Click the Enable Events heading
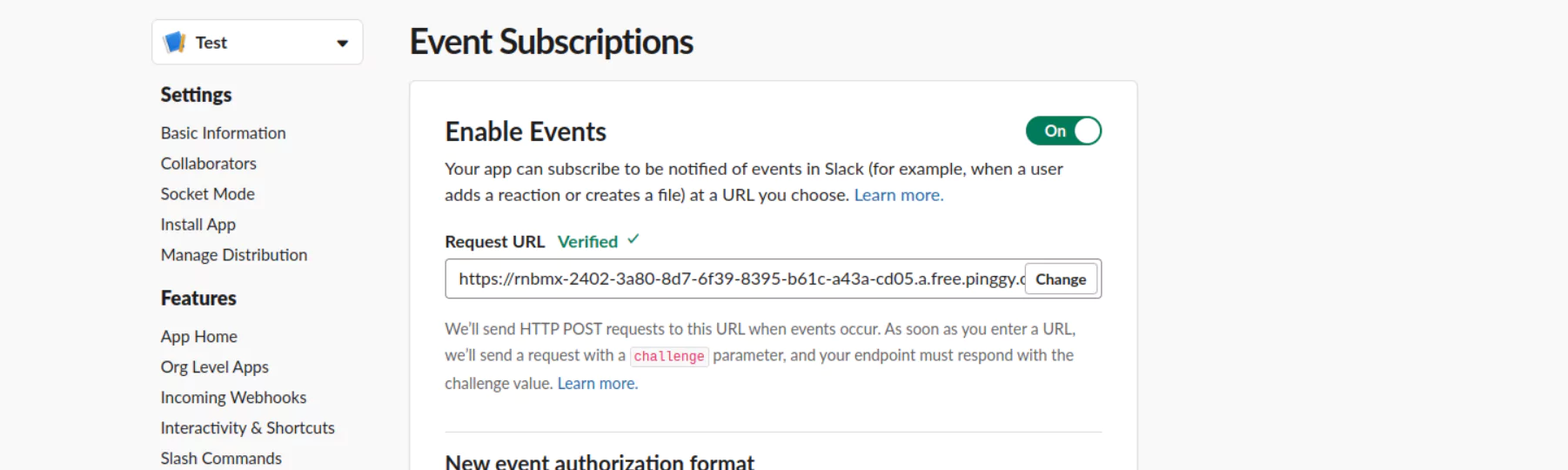The width and height of the screenshot is (1568, 470). tap(526, 131)
